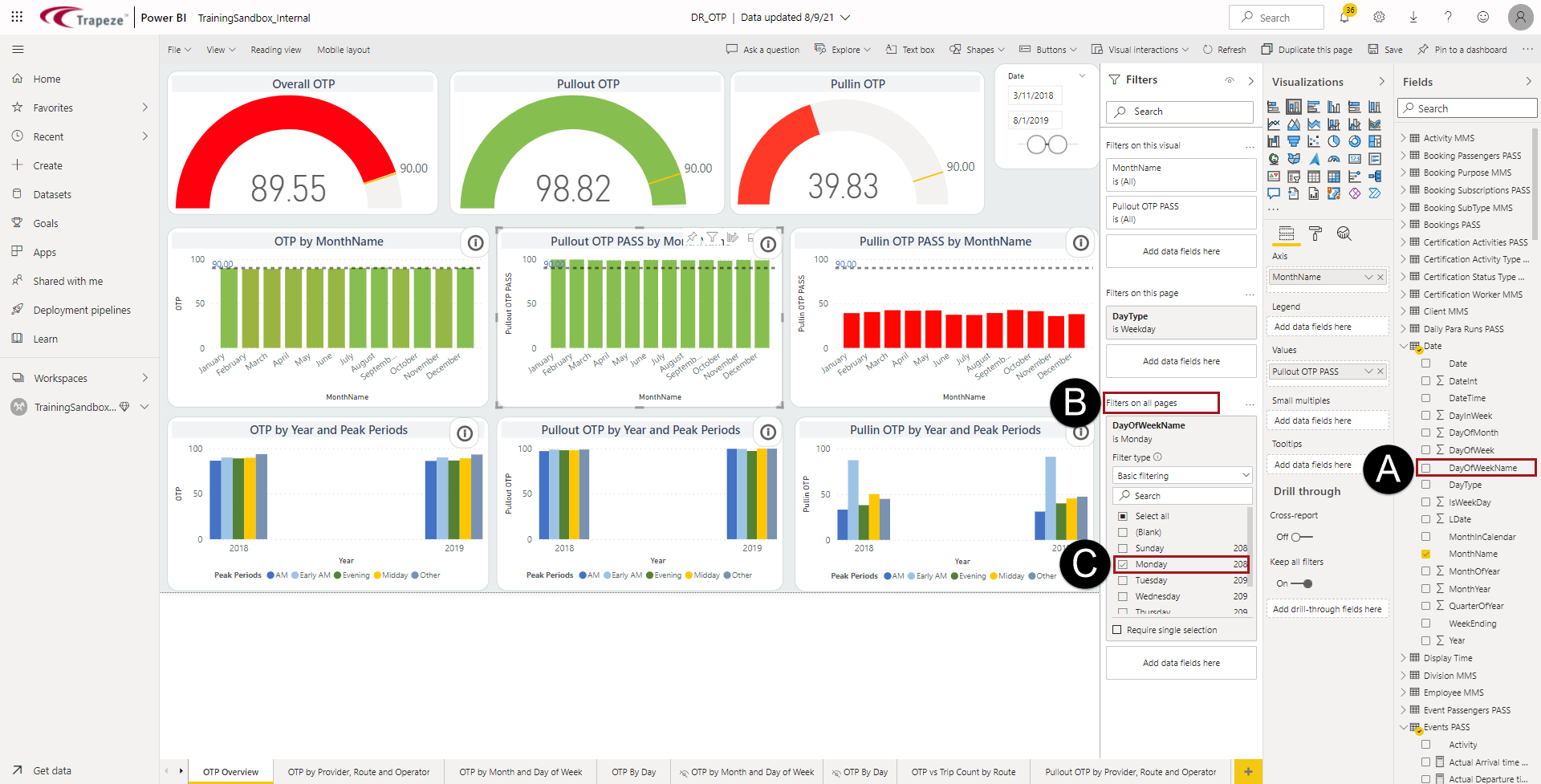Open the app launcher grid icon
This screenshot has height=784, width=1541.
(17, 17)
